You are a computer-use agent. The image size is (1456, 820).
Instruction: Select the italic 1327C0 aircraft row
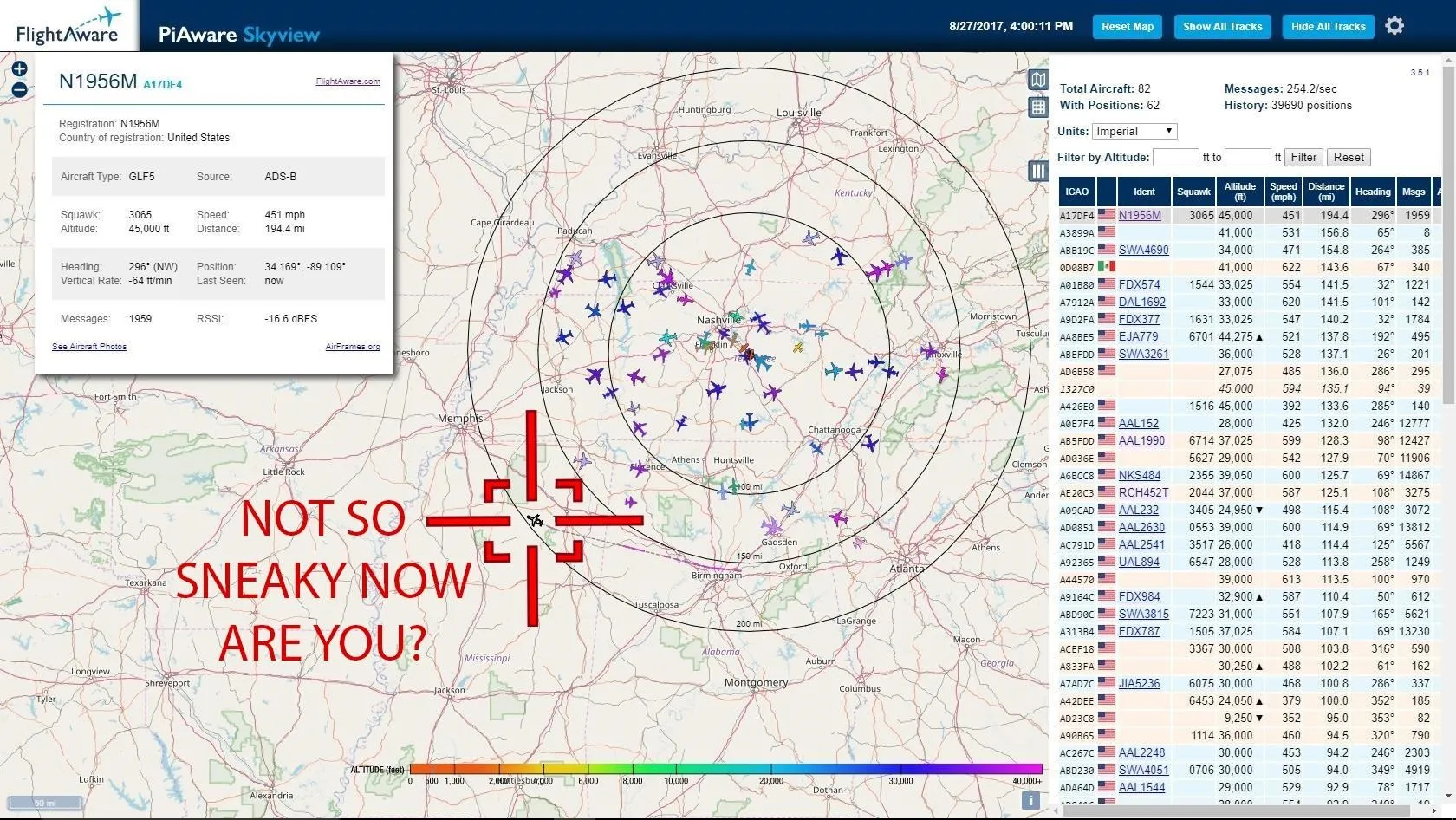pos(1250,388)
